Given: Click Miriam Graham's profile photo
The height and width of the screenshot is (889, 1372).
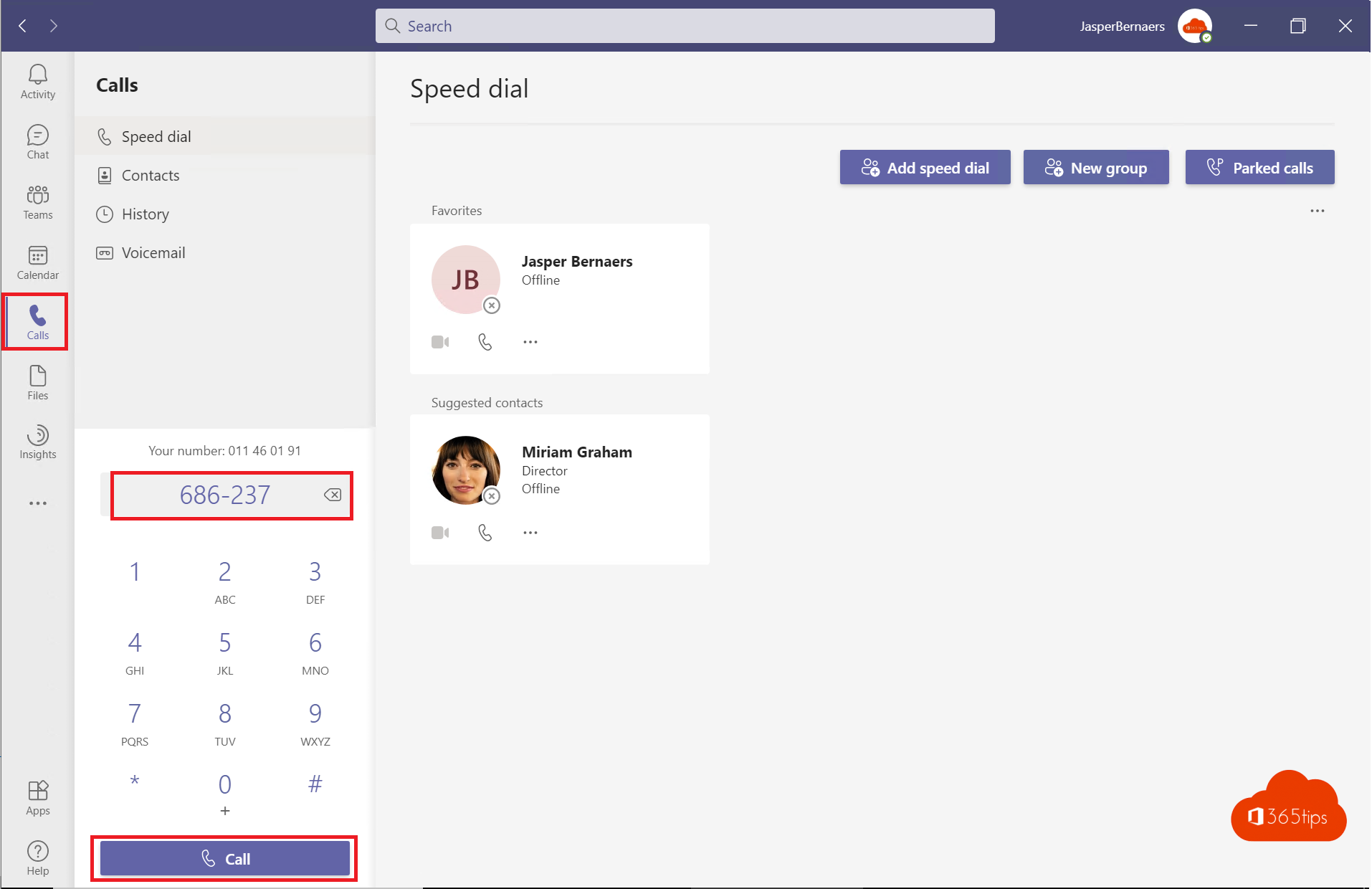Looking at the screenshot, I should coord(466,470).
